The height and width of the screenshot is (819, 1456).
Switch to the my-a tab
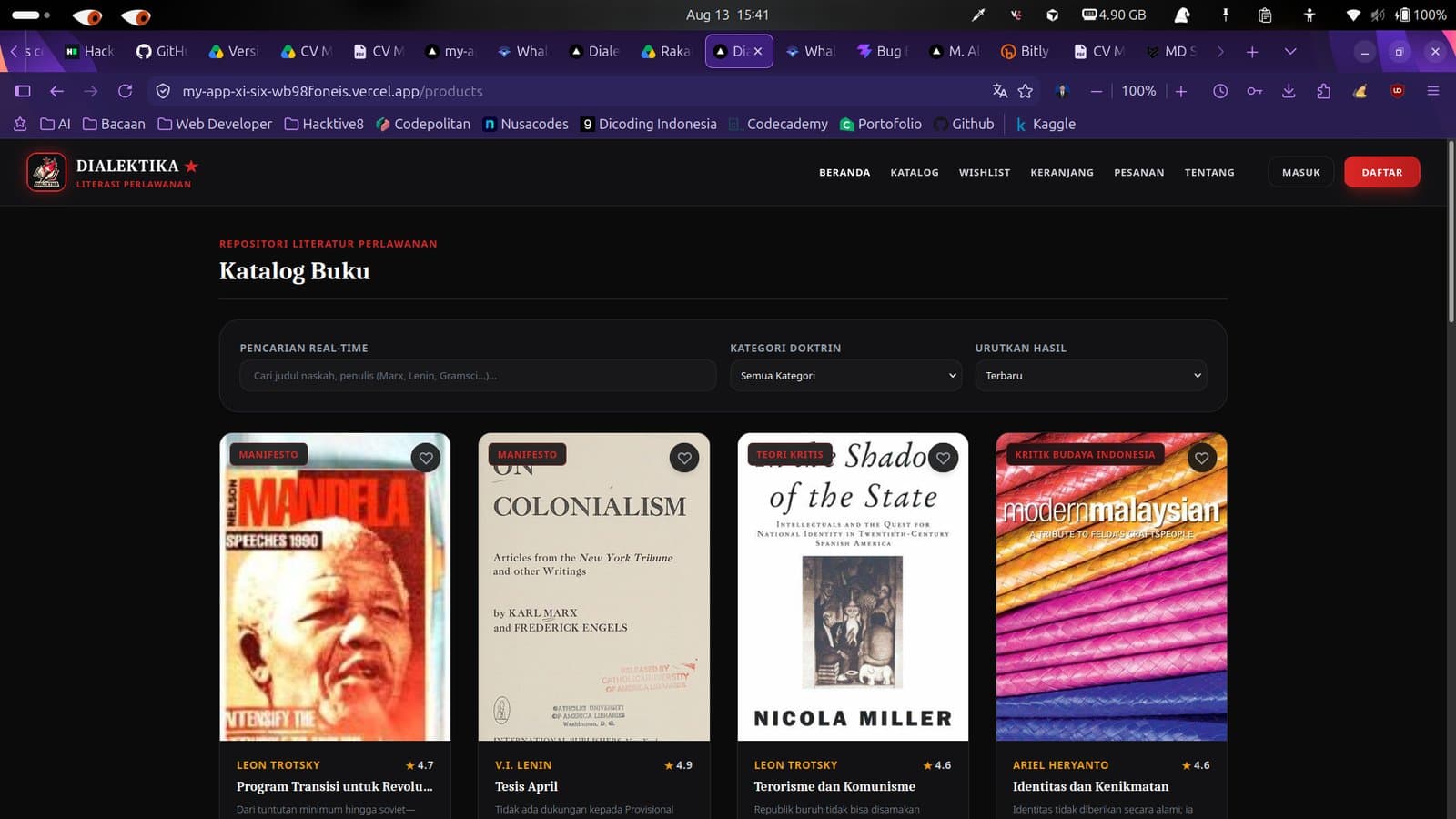(x=450, y=52)
